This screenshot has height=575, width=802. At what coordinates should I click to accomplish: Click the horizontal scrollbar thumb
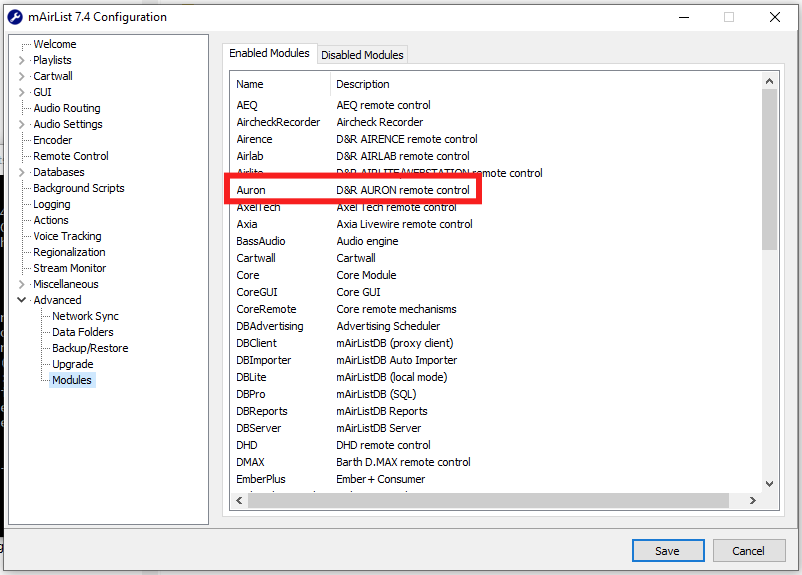point(488,501)
